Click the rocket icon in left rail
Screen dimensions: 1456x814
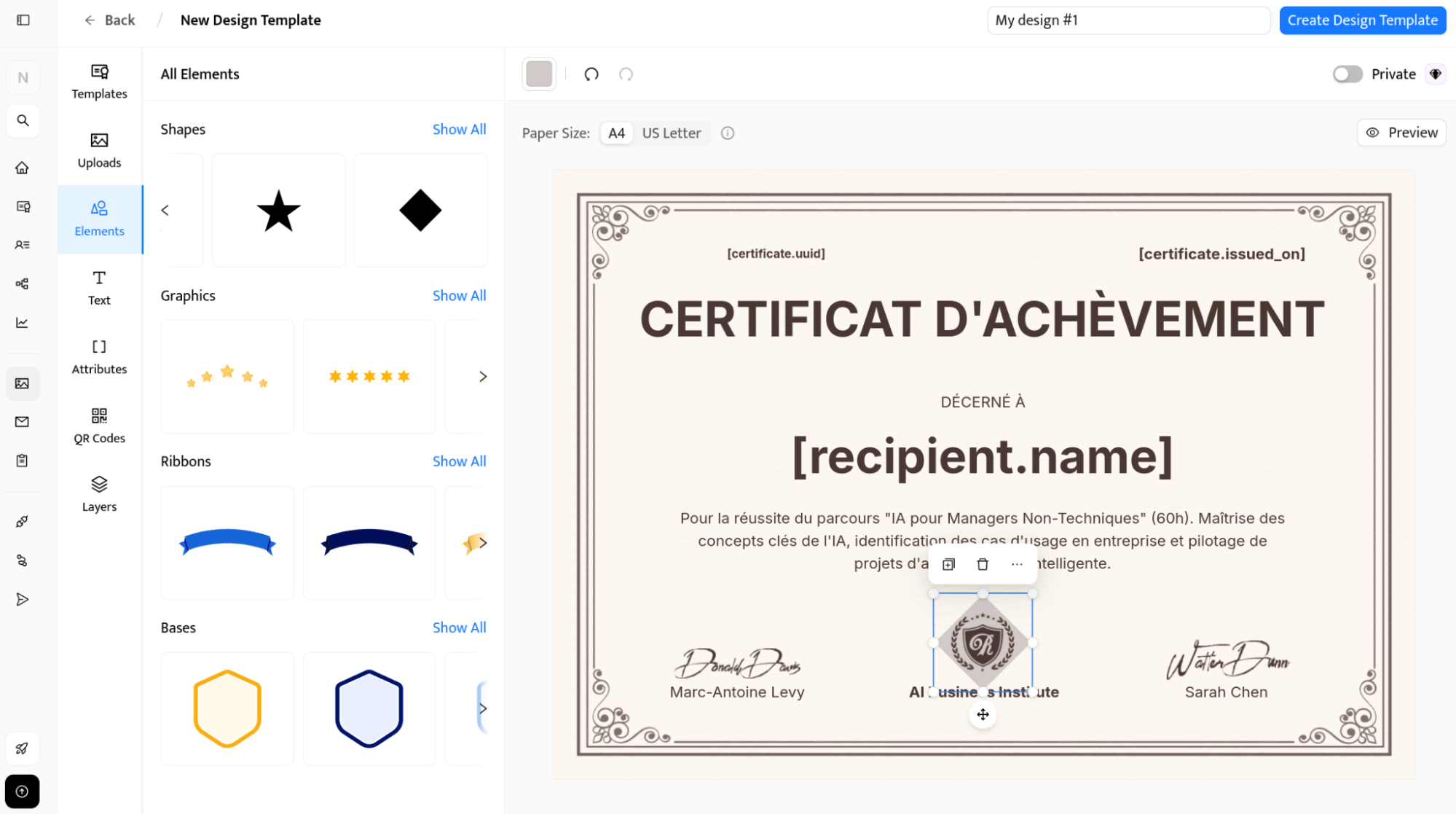pos(23,748)
